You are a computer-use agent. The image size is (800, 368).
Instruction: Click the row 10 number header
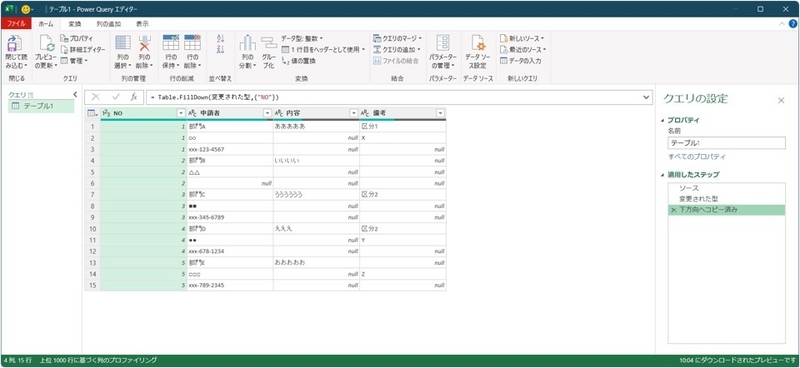(x=92, y=229)
